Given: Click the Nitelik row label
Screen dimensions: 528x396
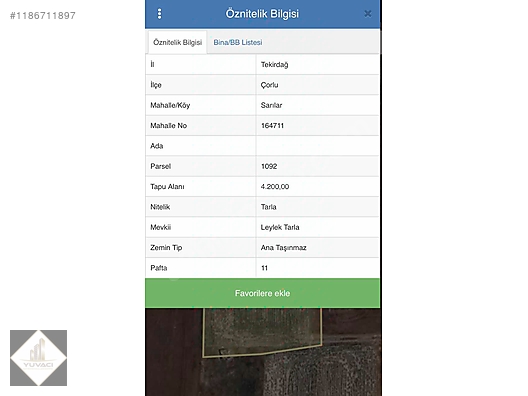Looking at the screenshot, I should [x=160, y=207].
